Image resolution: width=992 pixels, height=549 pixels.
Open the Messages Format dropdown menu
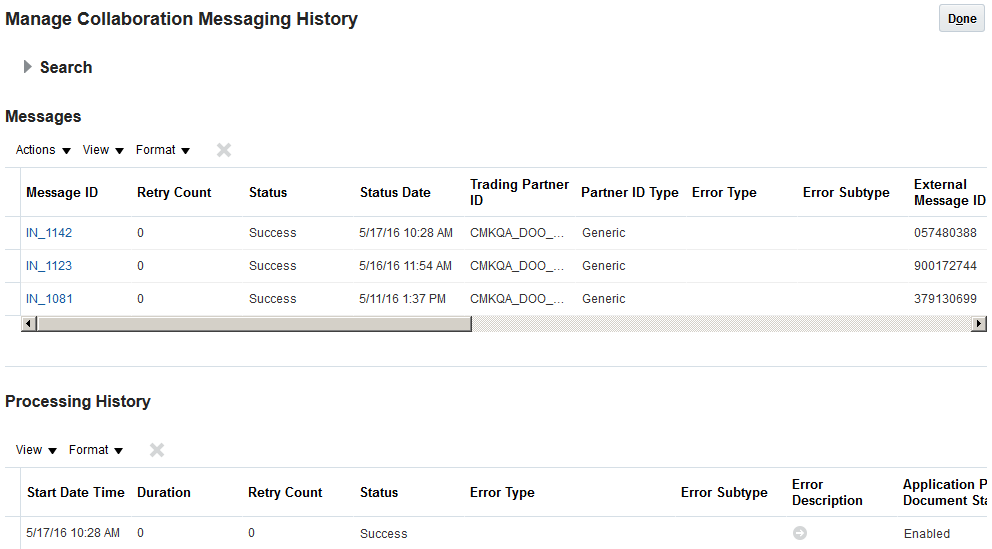(x=163, y=150)
